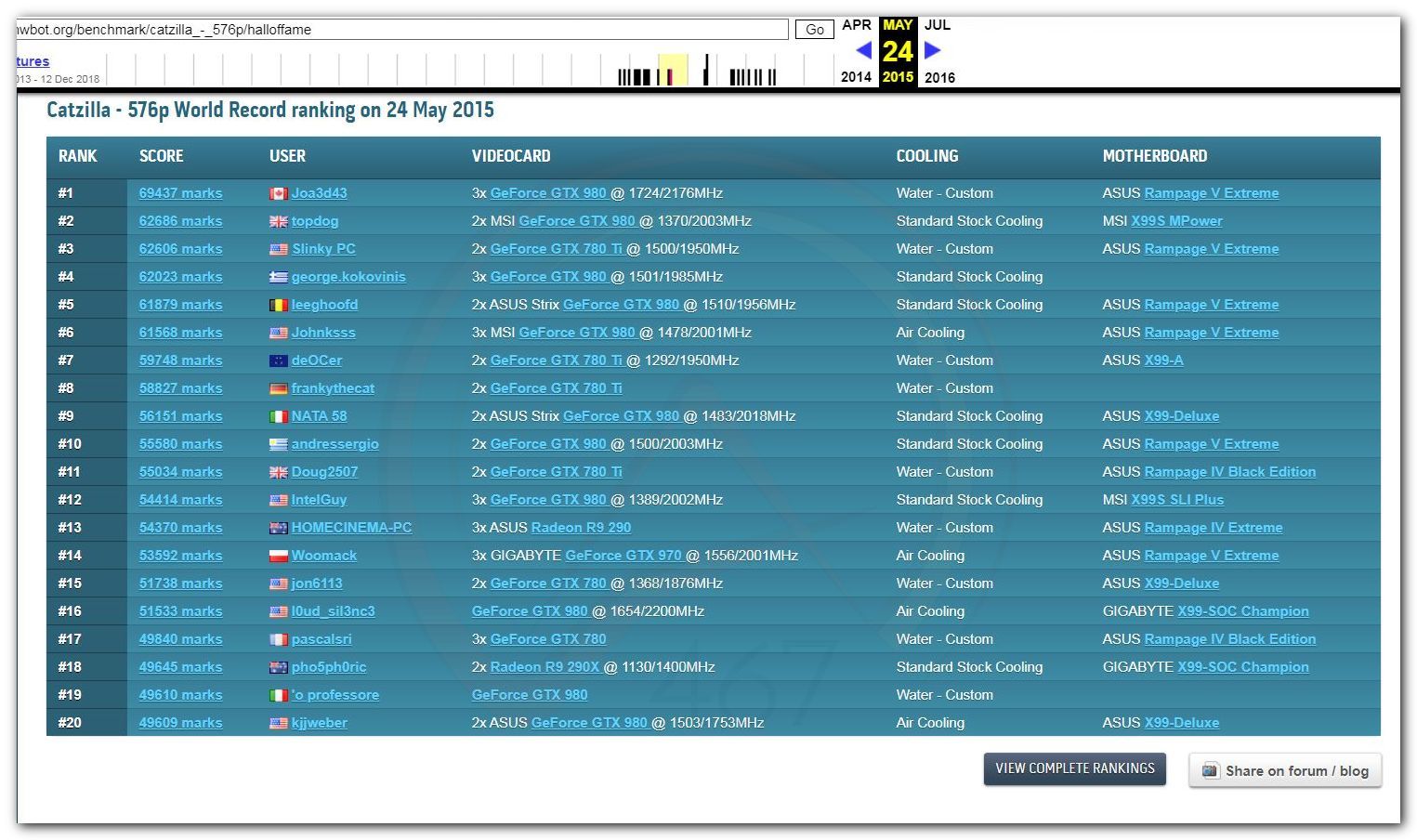The height and width of the screenshot is (840, 1417).
Task: Open GeForce GTX 780 link in jon6113 row
Action: click(x=548, y=584)
